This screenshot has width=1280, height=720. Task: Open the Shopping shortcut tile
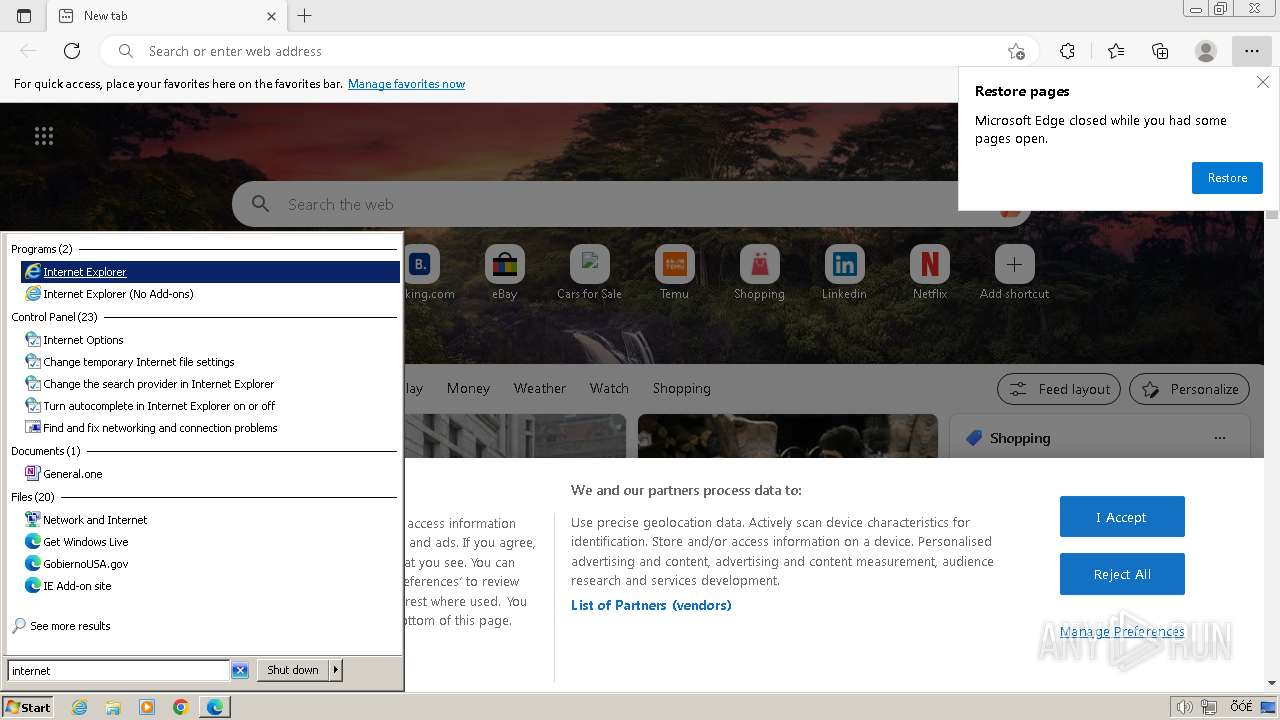[x=759, y=273]
